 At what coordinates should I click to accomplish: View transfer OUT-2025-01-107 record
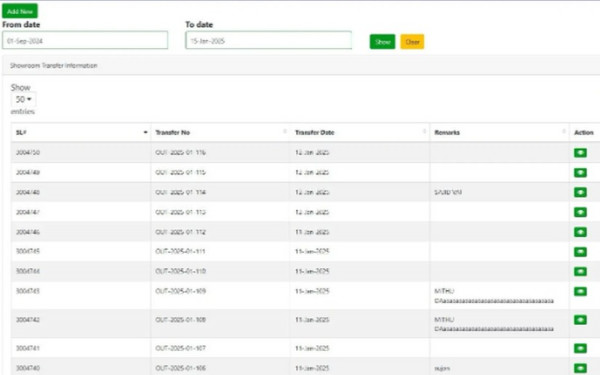pos(580,348)
